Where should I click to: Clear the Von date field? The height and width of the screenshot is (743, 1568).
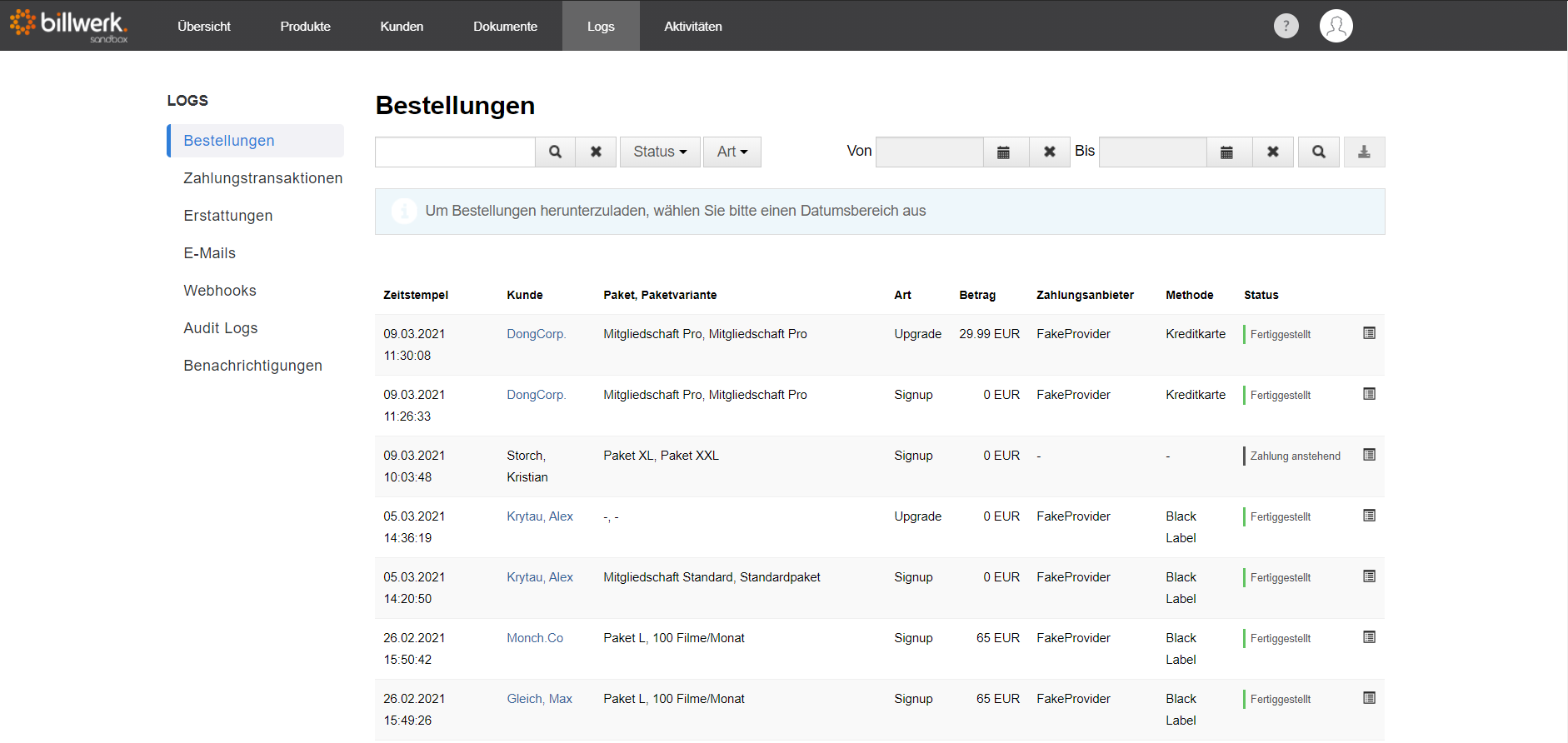click(x=1050, y=152)
